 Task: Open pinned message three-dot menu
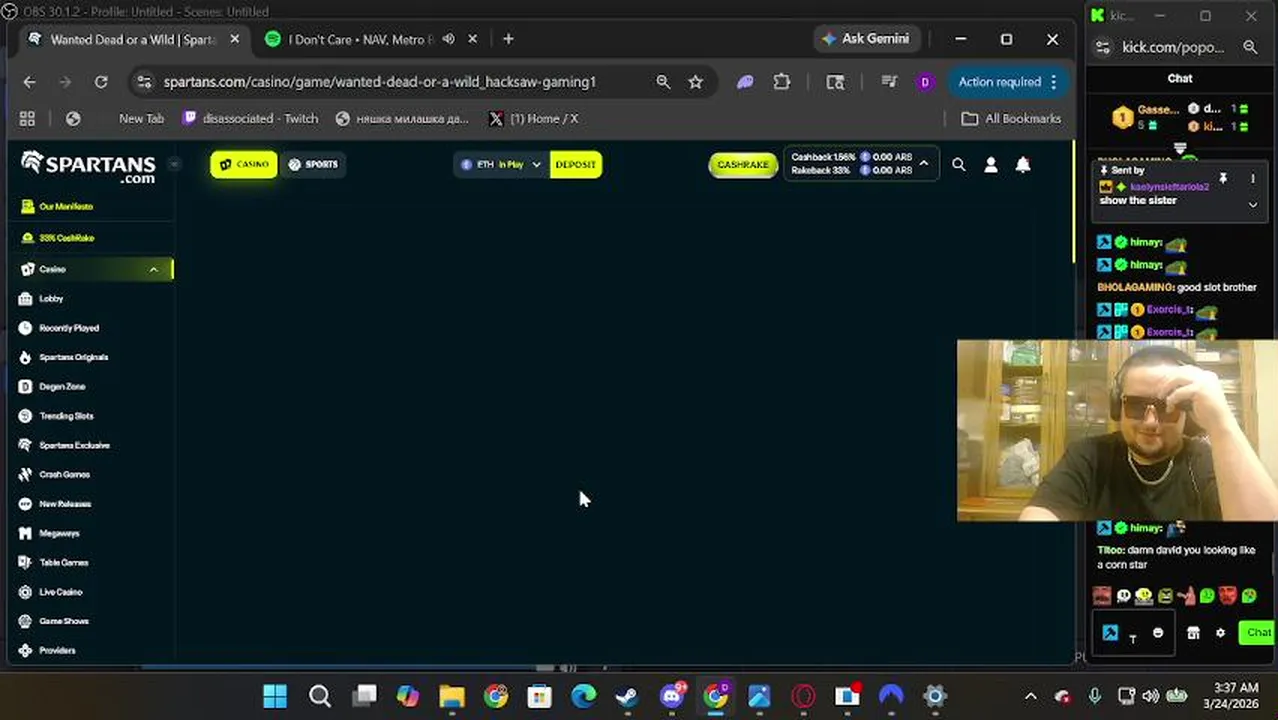pyautogui.click(x=1252, y=179)
